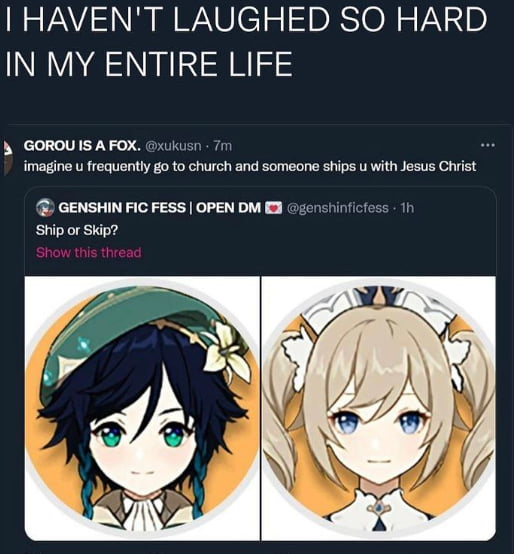Click the white flower on green hat

(x=227, y=350)
